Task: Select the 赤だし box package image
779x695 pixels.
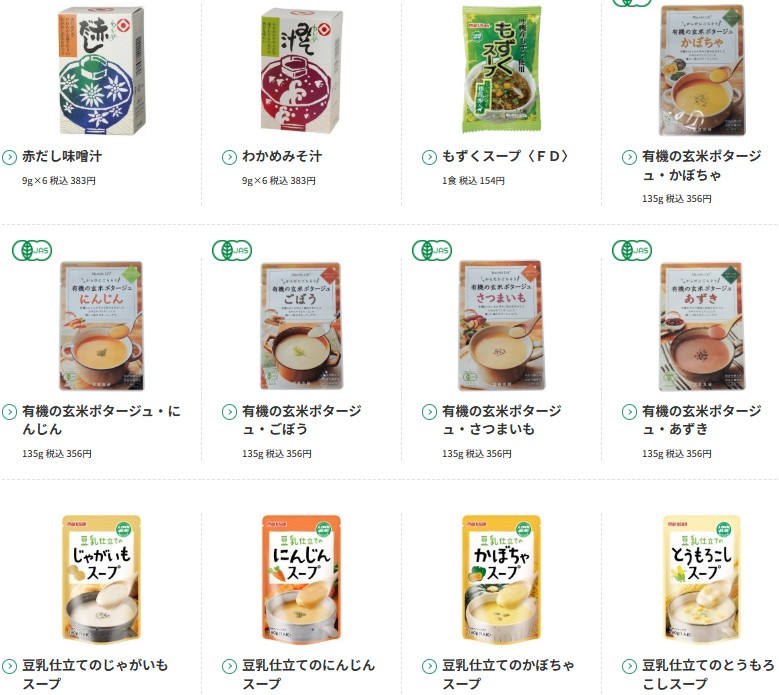Action: coord(102,71)
